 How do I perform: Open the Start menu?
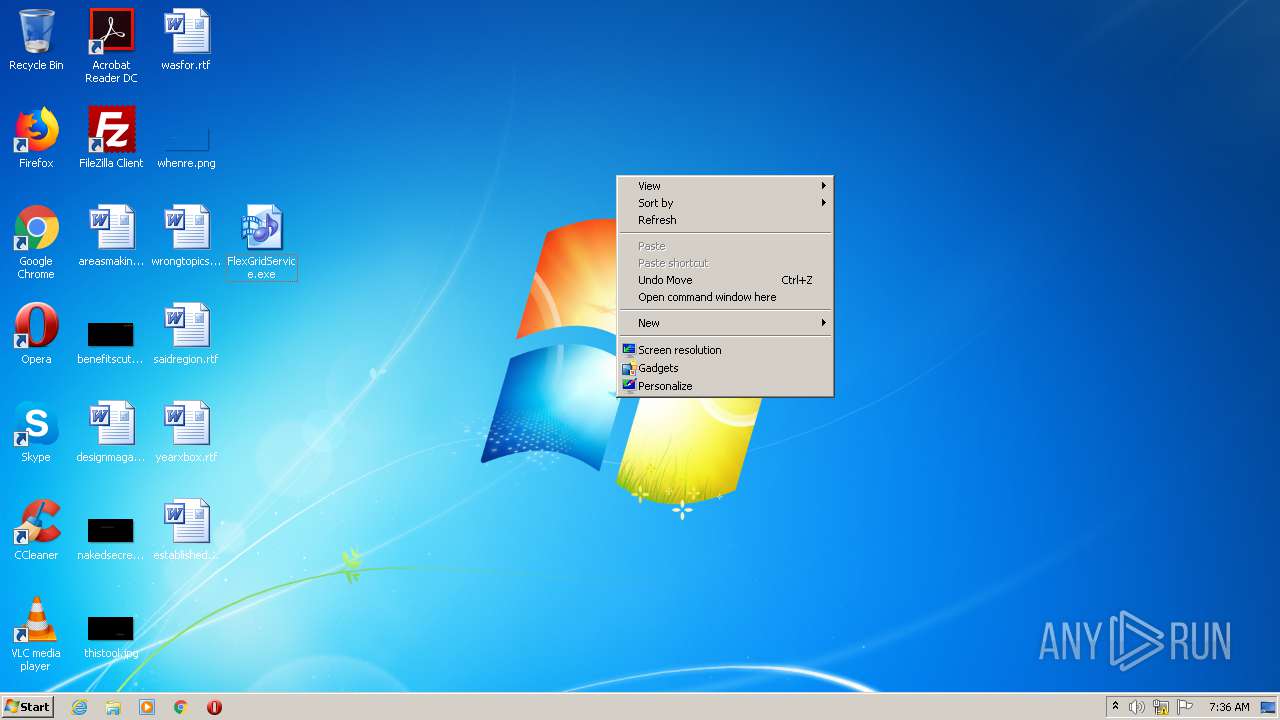point(27,707)
